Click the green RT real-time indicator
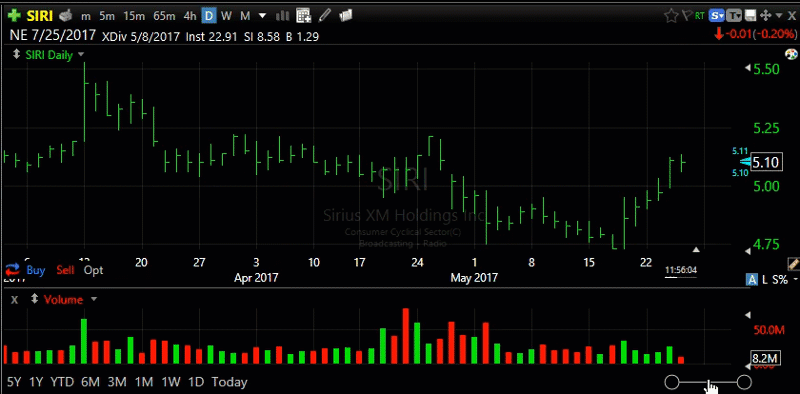The height and width of the screenshot is (394, 800). [699, 16]
